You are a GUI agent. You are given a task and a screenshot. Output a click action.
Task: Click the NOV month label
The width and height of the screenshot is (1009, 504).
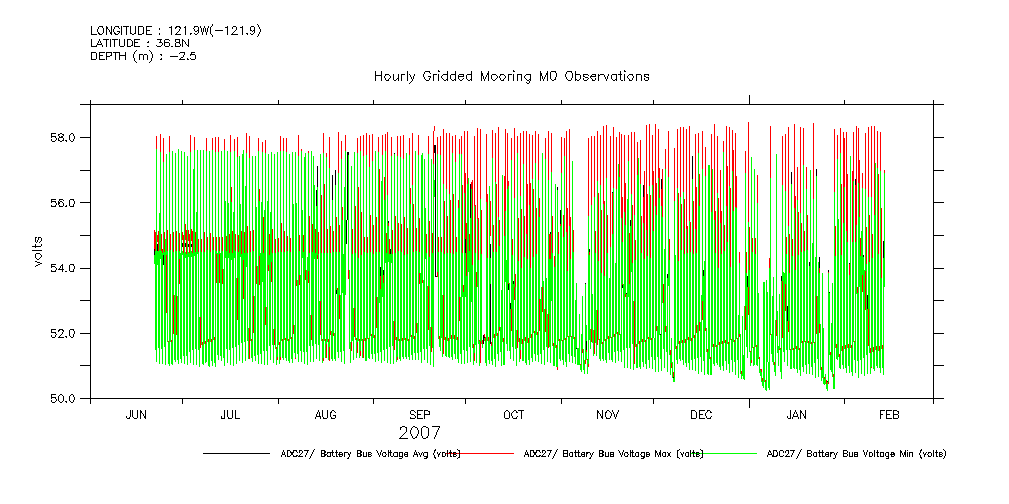click(x=608, y=415)
